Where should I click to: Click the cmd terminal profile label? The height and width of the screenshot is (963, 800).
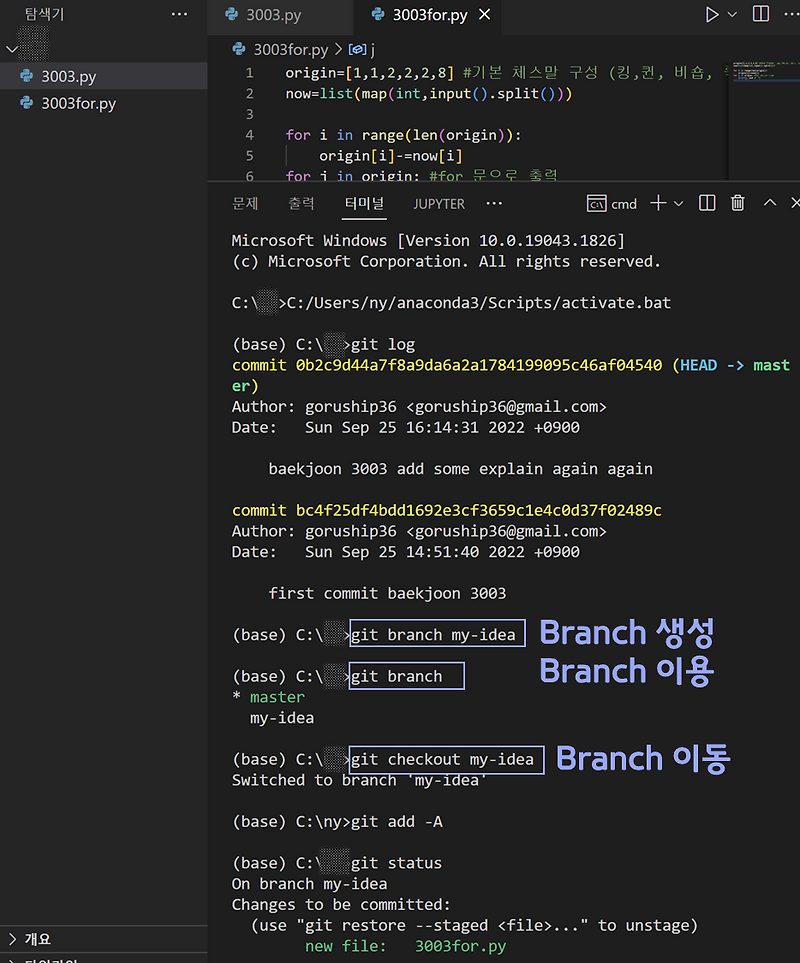click(x=624, y=204)
